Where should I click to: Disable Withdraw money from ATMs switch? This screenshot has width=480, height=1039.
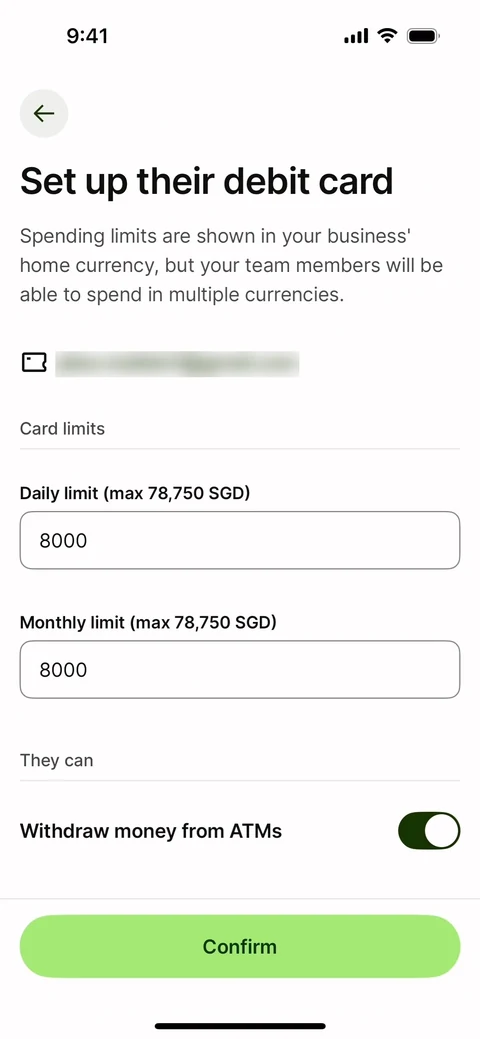(x=429, y=830)
